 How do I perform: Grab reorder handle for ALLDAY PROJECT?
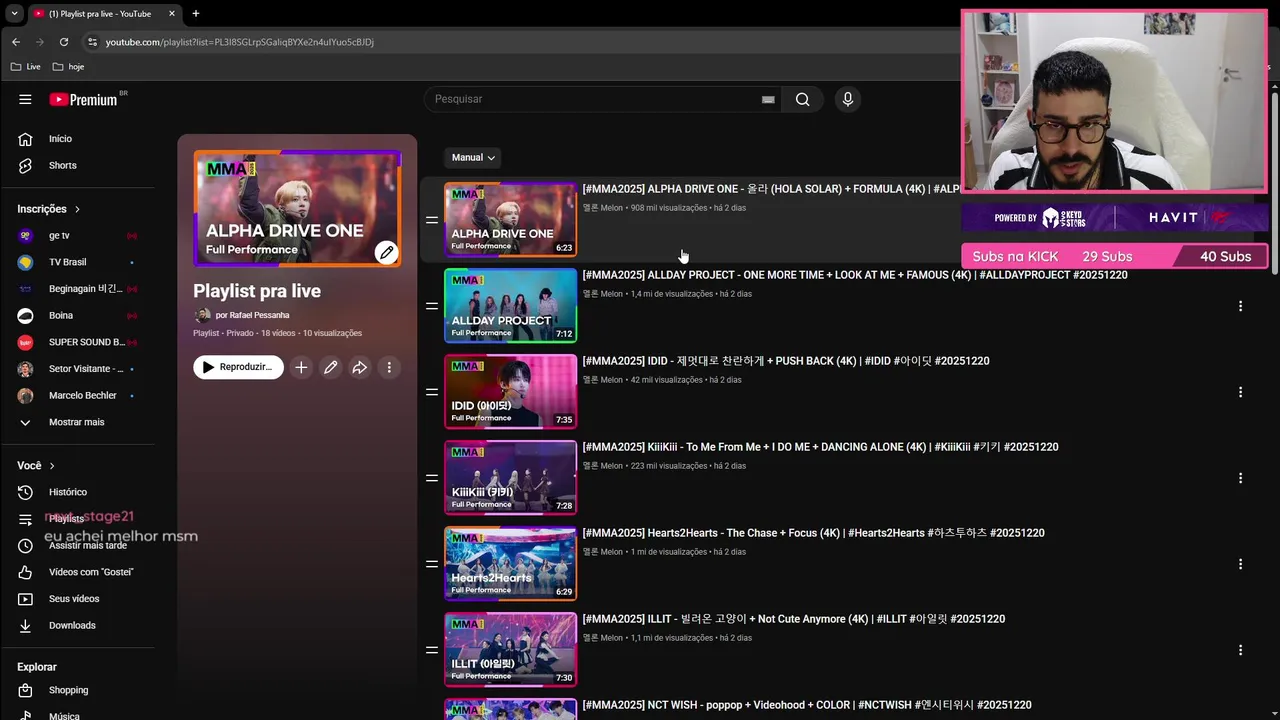432,306
